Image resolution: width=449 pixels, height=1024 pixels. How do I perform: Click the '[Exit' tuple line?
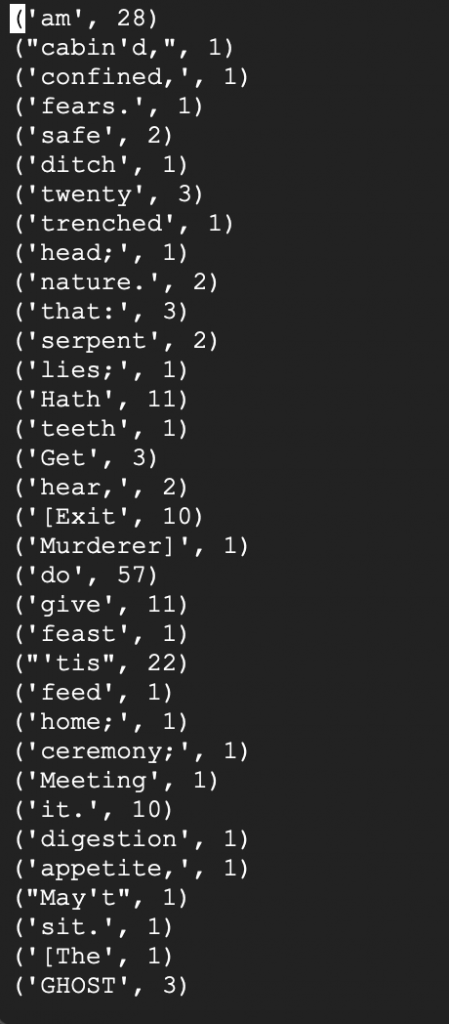tap(109, 517)
